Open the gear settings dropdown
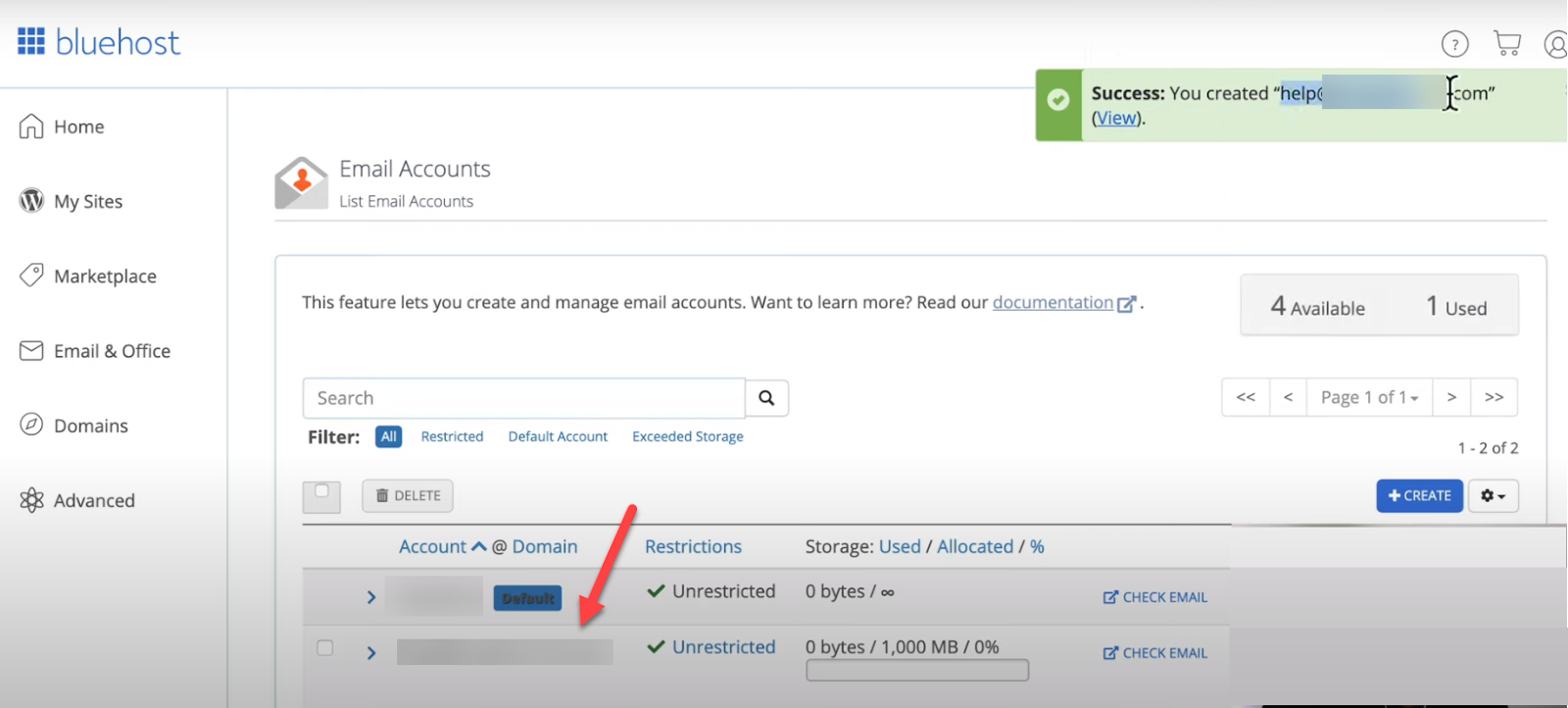 (1493, 496)
